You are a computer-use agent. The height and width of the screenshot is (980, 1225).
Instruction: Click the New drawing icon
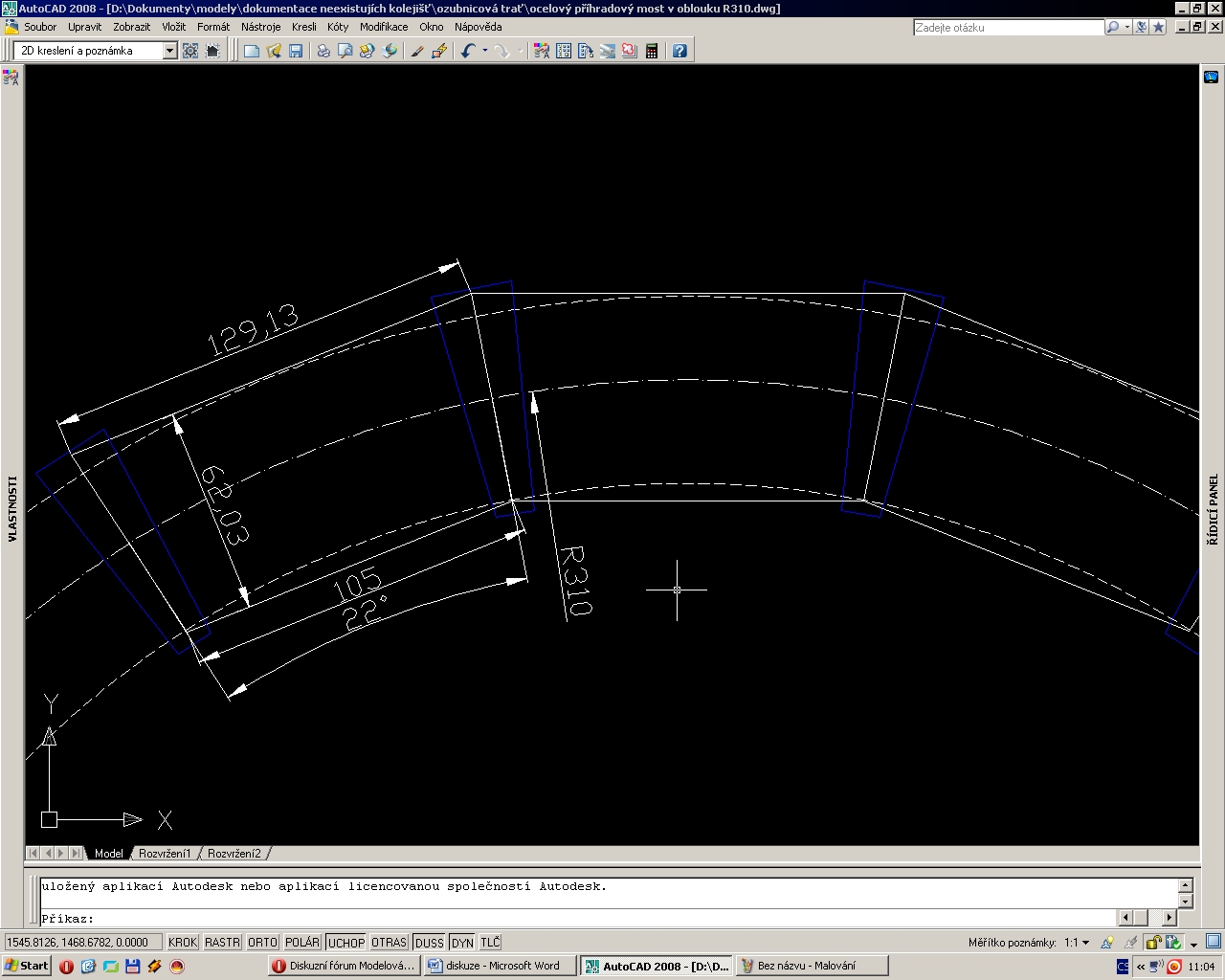click(x=252, y=51)
